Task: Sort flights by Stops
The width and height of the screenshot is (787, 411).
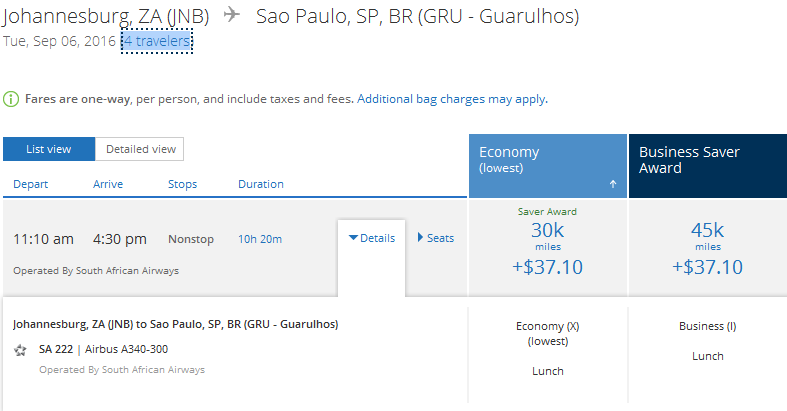Action: pyautogui.click(x=182, y=184)
